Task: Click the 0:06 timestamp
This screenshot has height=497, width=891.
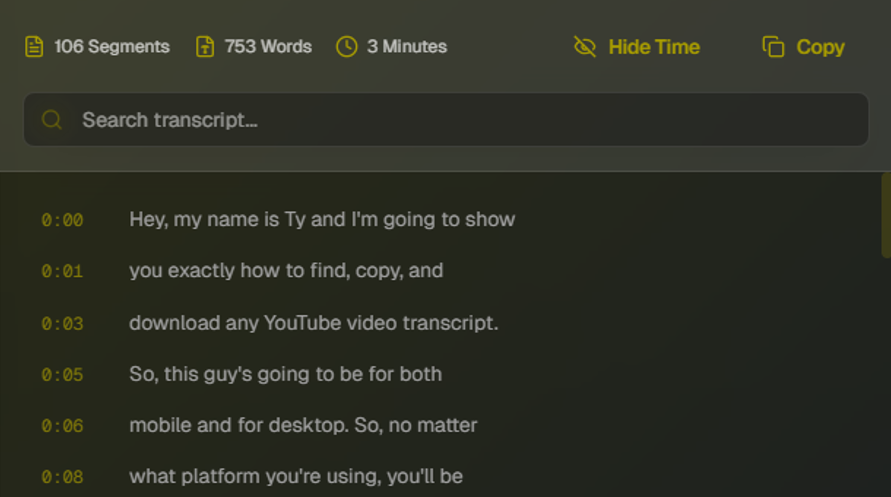Action: tap(62, 426)
